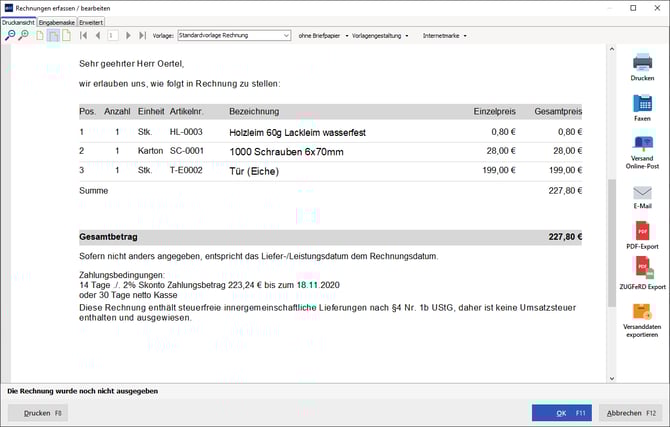This screenshot has height=427, width=670.
Task: Click the 'Bezeichnung' column header
Action: pos(254,112)
